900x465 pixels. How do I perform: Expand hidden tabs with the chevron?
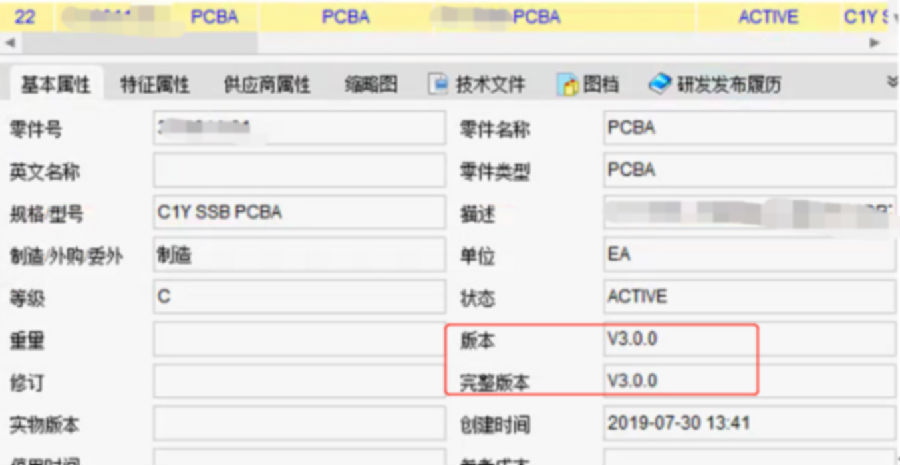coord(892,82)
